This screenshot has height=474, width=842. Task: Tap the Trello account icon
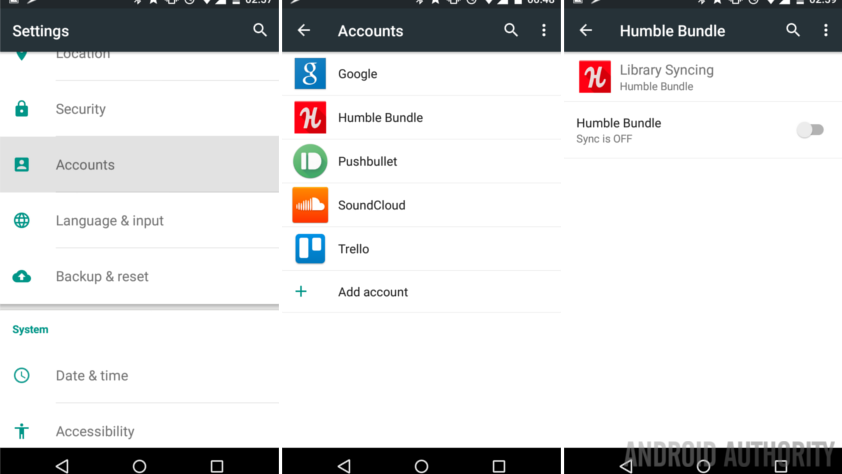(310, 249)
